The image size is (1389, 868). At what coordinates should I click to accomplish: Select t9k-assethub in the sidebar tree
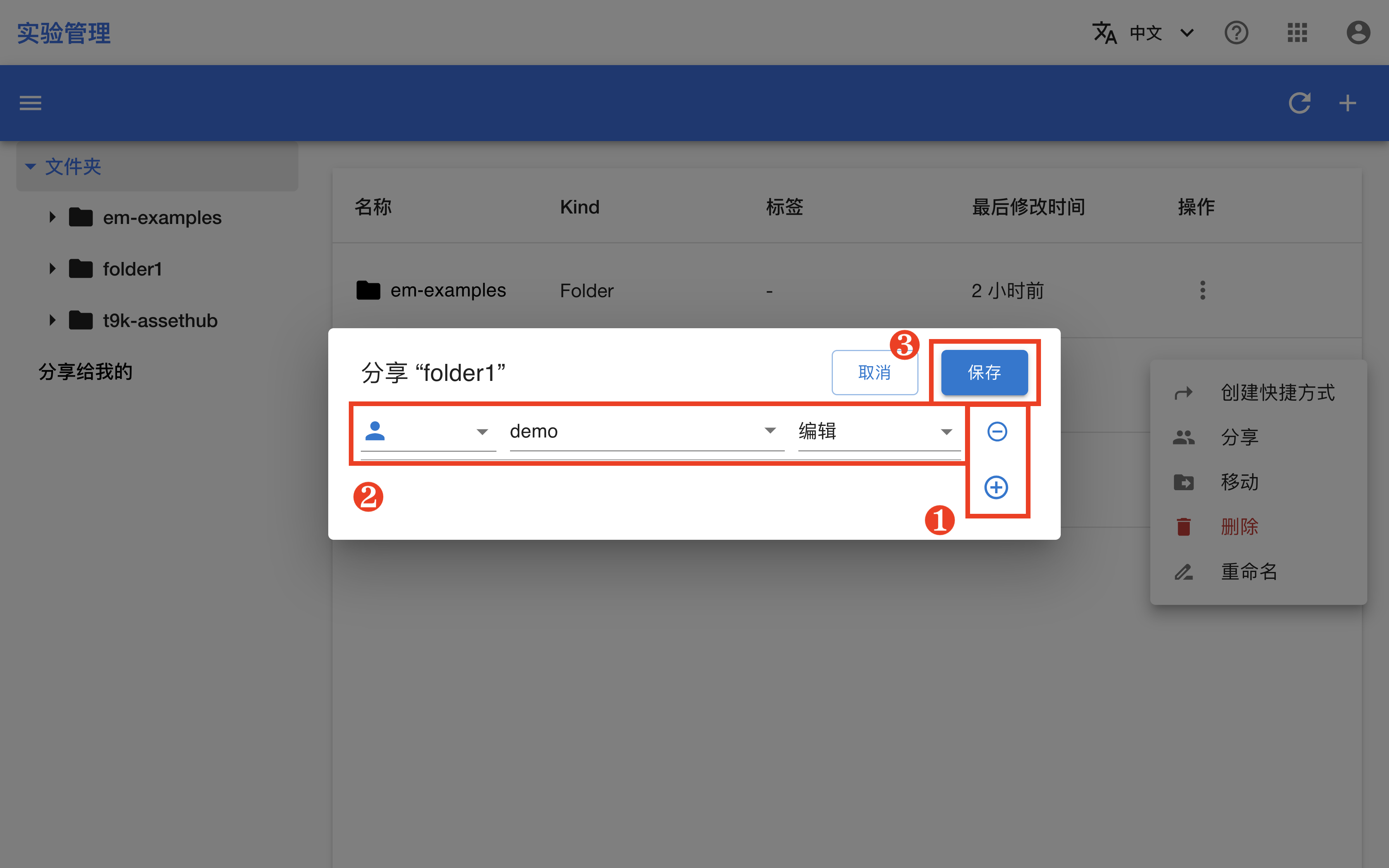click(x=160, y=320)
